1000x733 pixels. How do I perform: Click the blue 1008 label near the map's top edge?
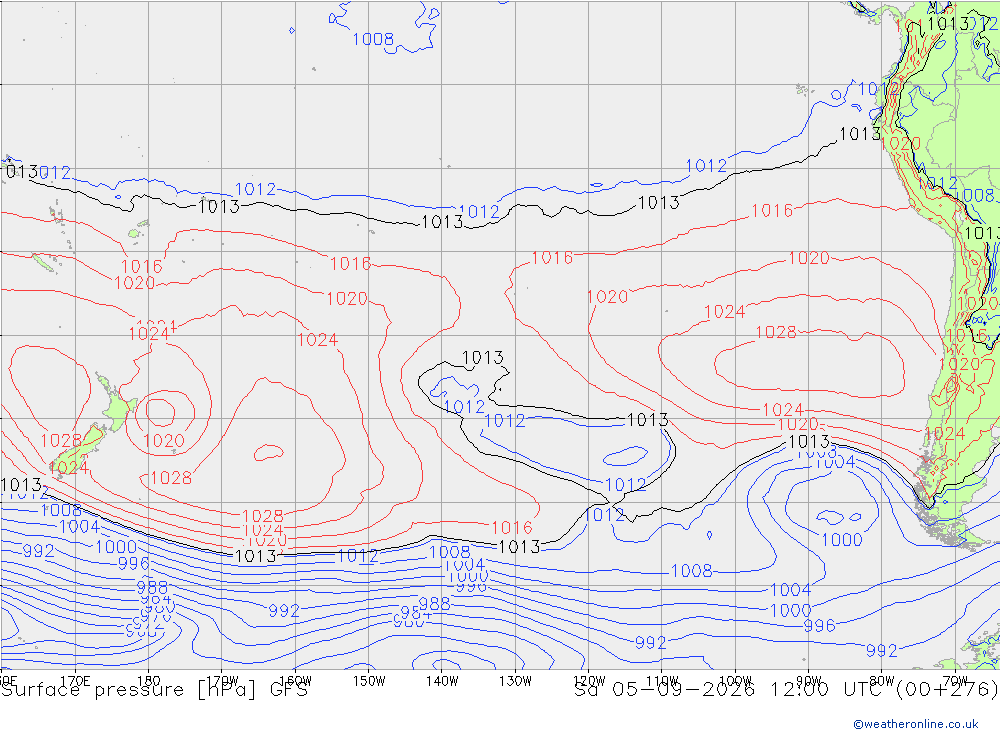pos(373,40)
